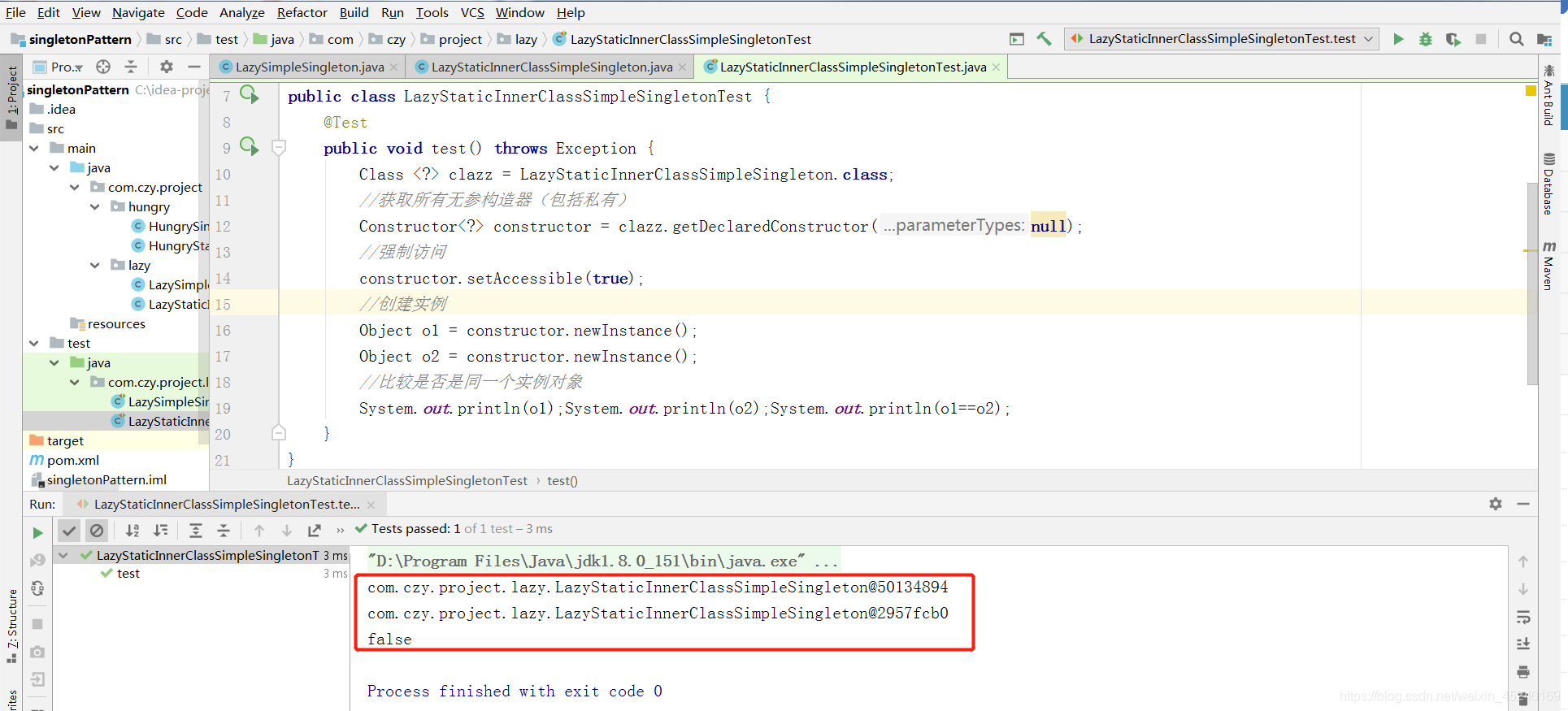The width and height of the screenshot is (1568, 711).
Task: Open Run panel settings gear
Action: (1496, 504)
